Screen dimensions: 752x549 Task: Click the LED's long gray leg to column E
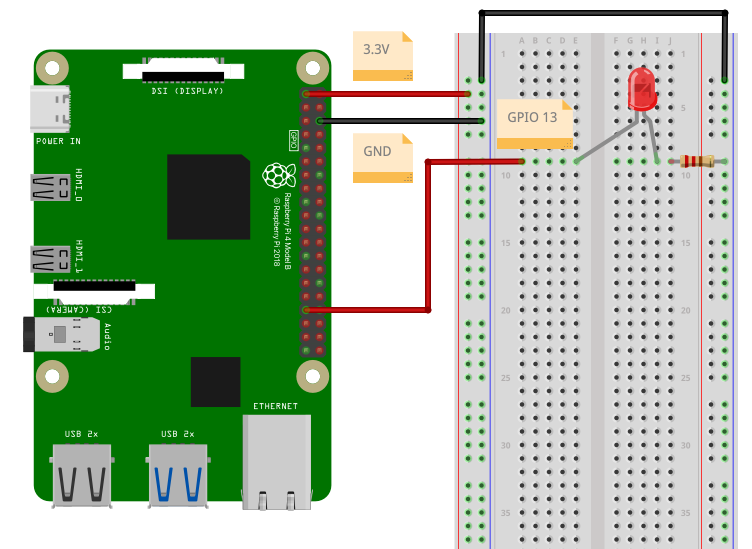point(607,140)
